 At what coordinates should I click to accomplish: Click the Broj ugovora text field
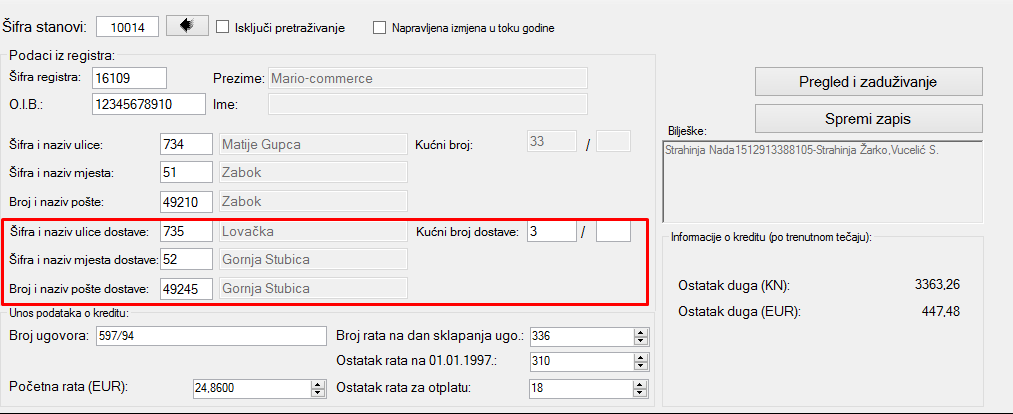(x=210, y=335)
